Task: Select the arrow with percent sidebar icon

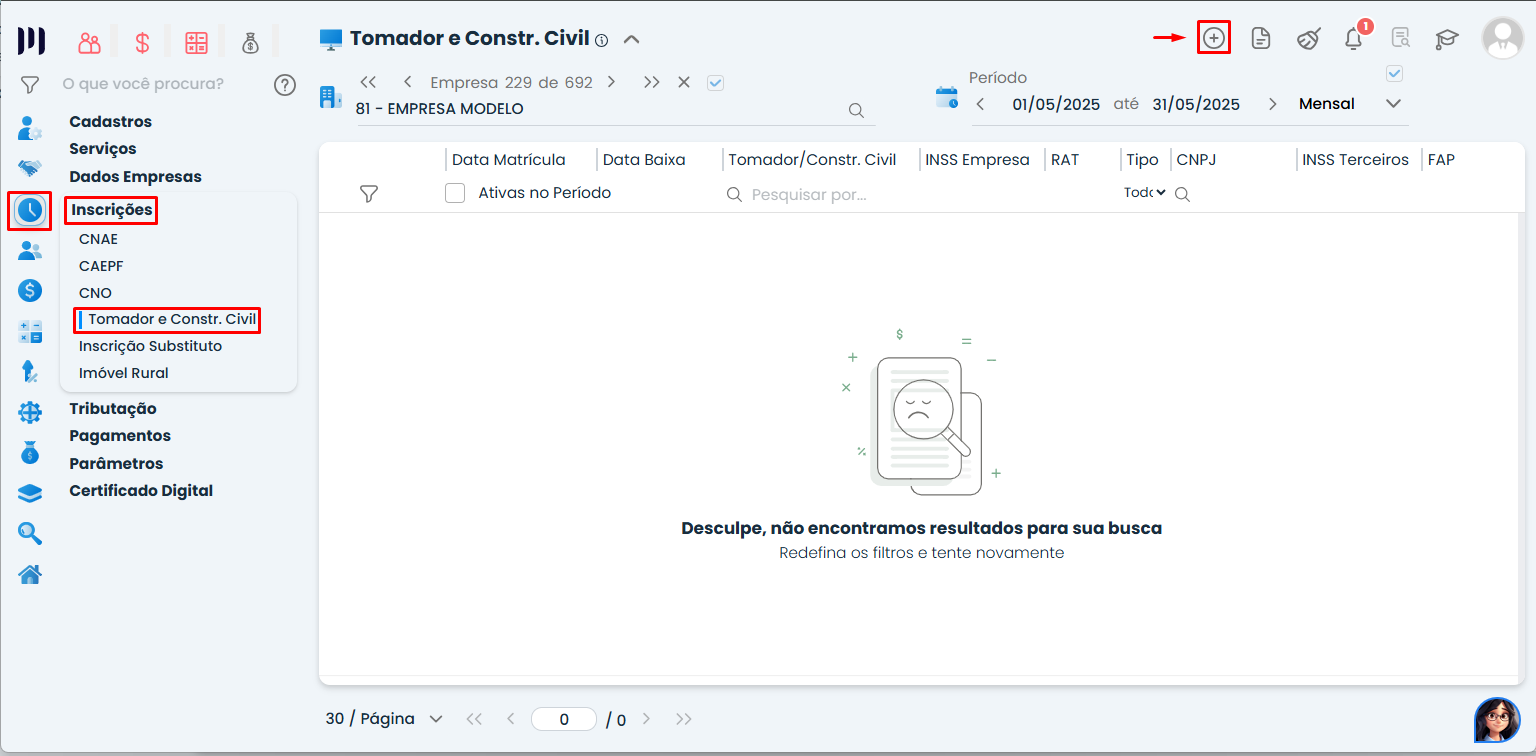Action: click(x=30, y=372)
